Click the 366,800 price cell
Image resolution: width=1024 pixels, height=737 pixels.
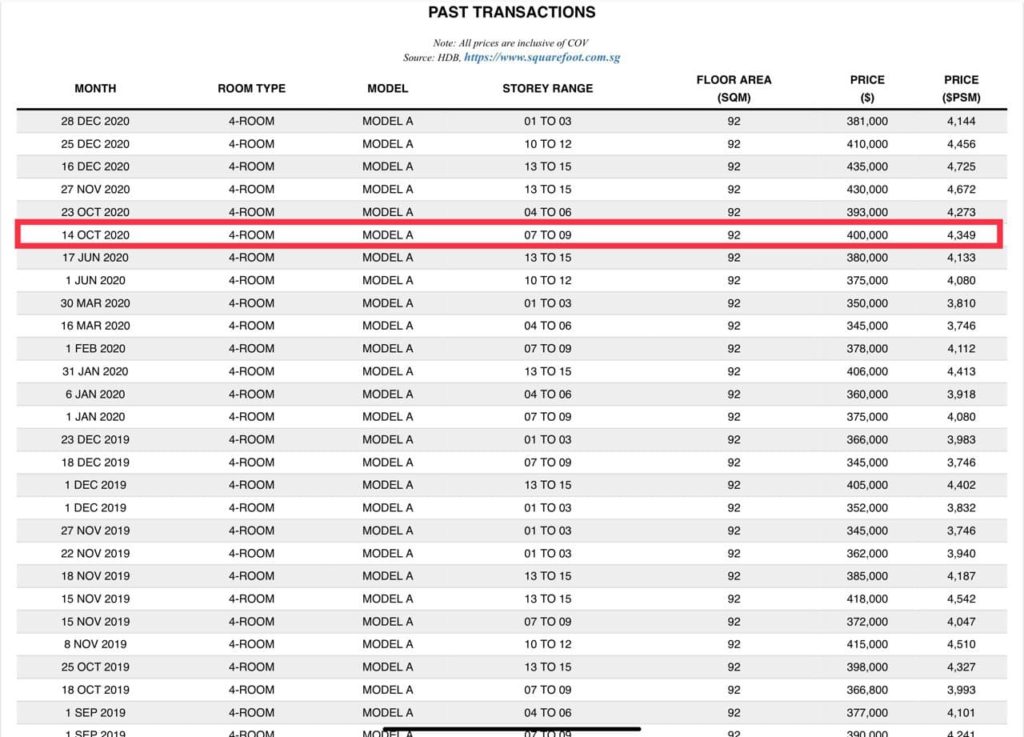point(866,690)
